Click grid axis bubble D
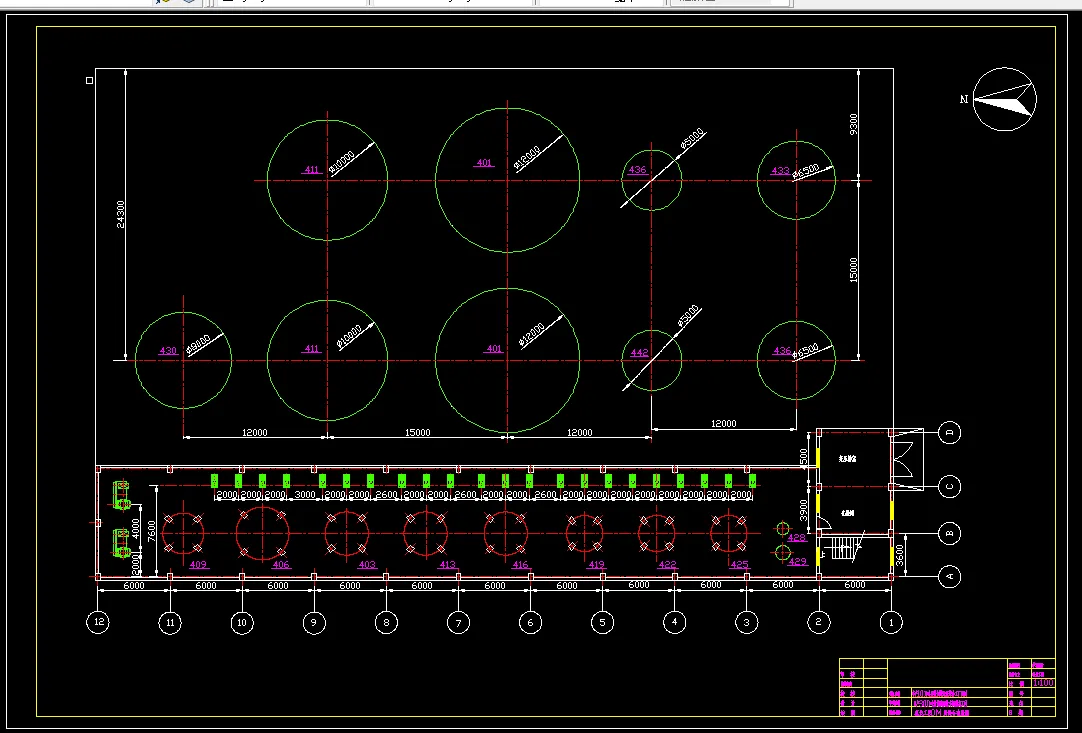This screenshot has width=1082, height=733. [950, 433]
